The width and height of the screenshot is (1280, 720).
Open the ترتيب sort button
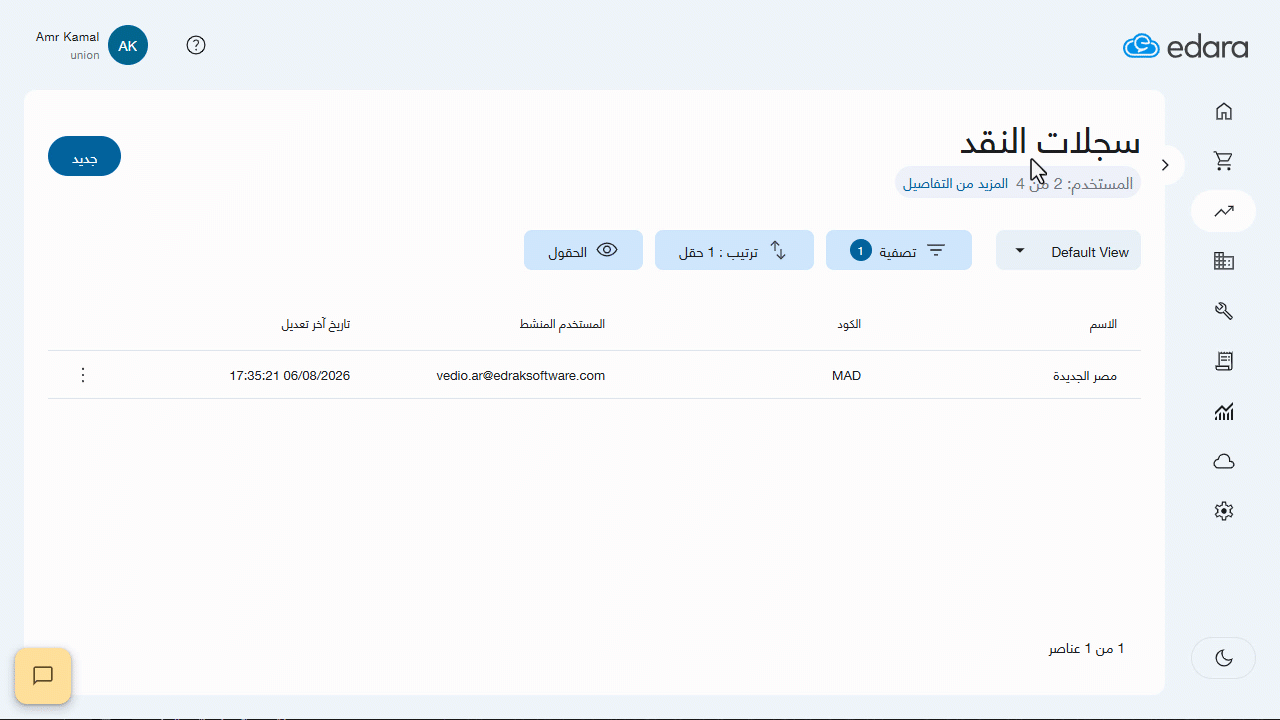(x=734, y=250)
